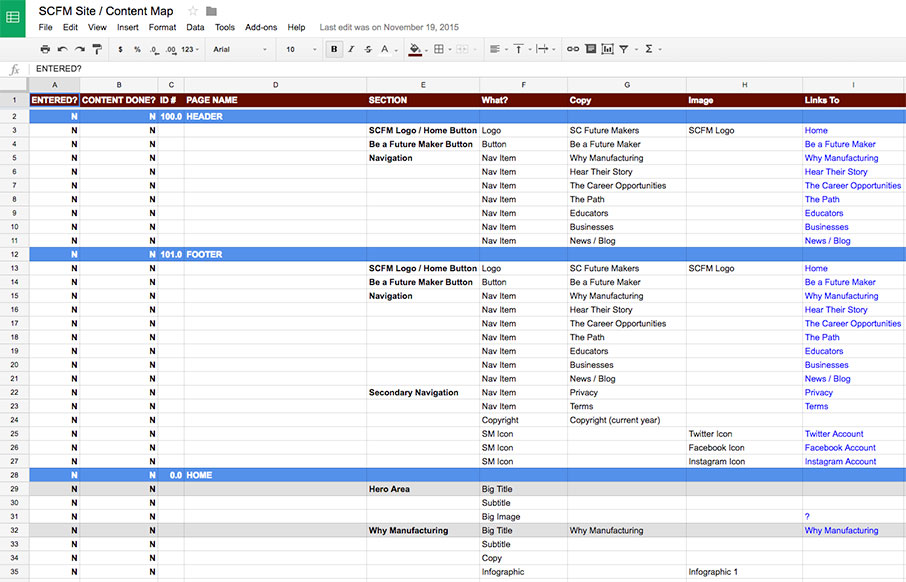Turn on the filter from the toolbar
The image size is (906, 582).
[624, 49]
